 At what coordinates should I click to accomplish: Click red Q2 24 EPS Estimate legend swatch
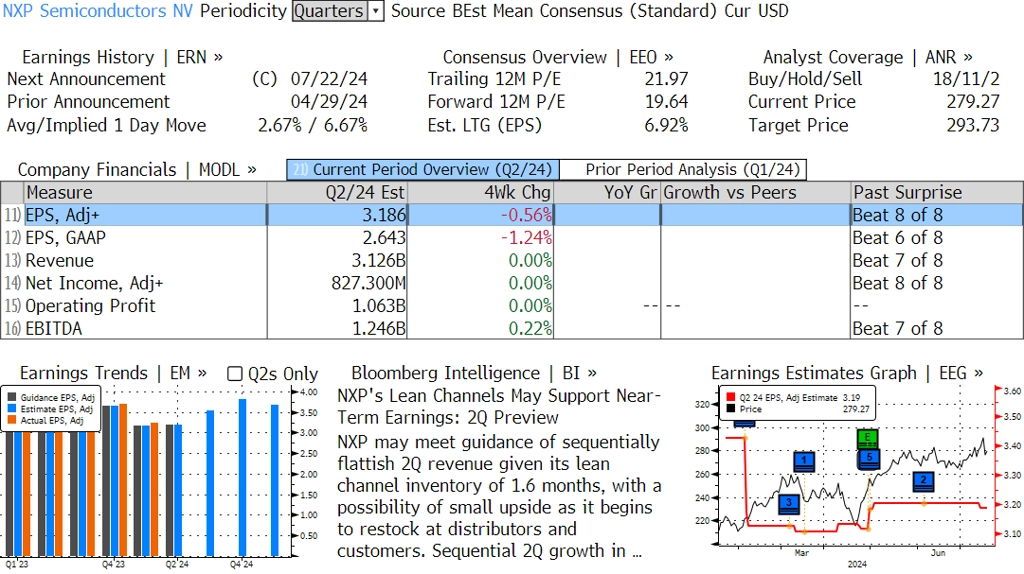730,397
